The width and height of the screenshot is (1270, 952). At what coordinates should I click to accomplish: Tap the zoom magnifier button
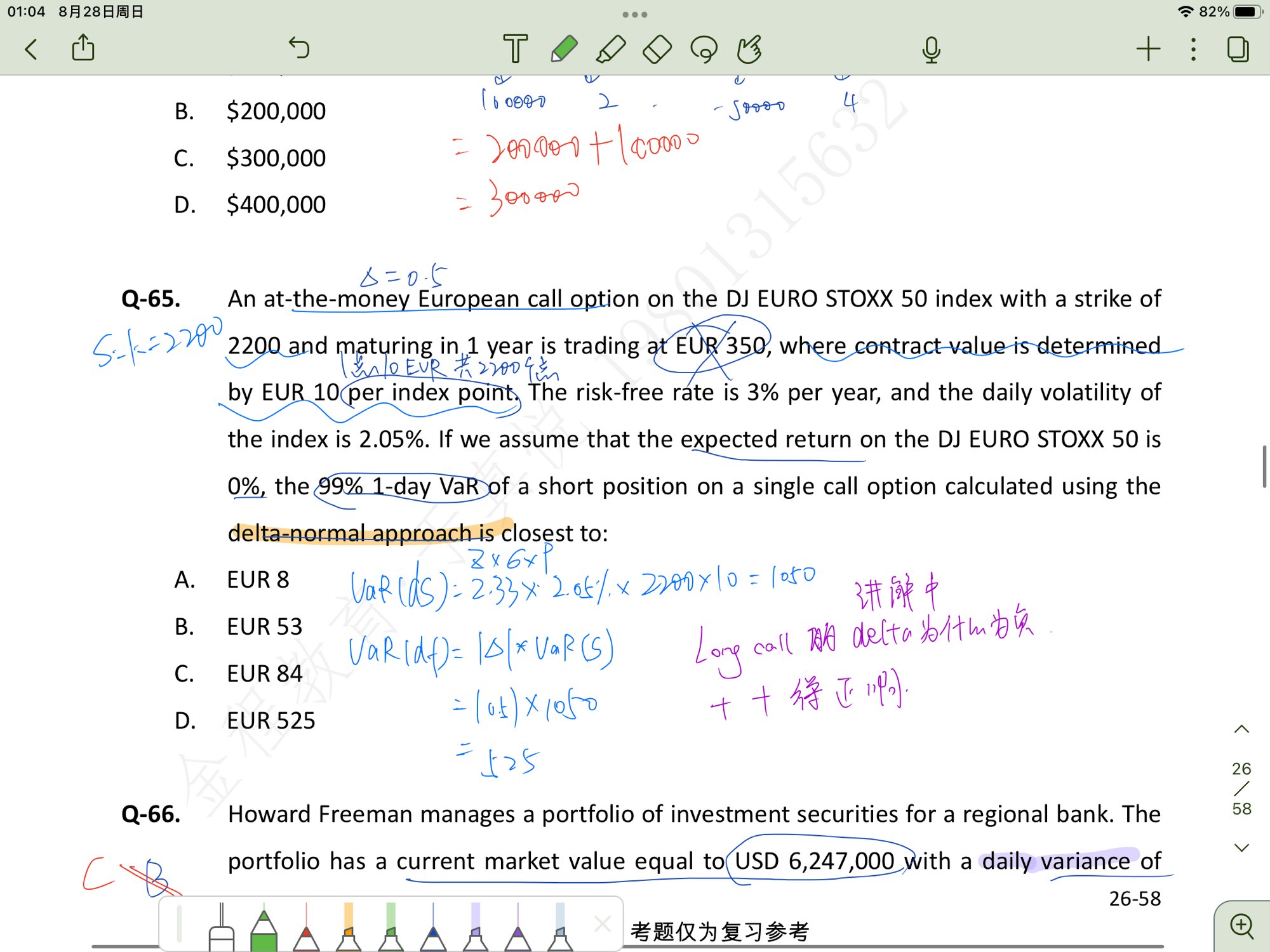(x=1241, y=926)
